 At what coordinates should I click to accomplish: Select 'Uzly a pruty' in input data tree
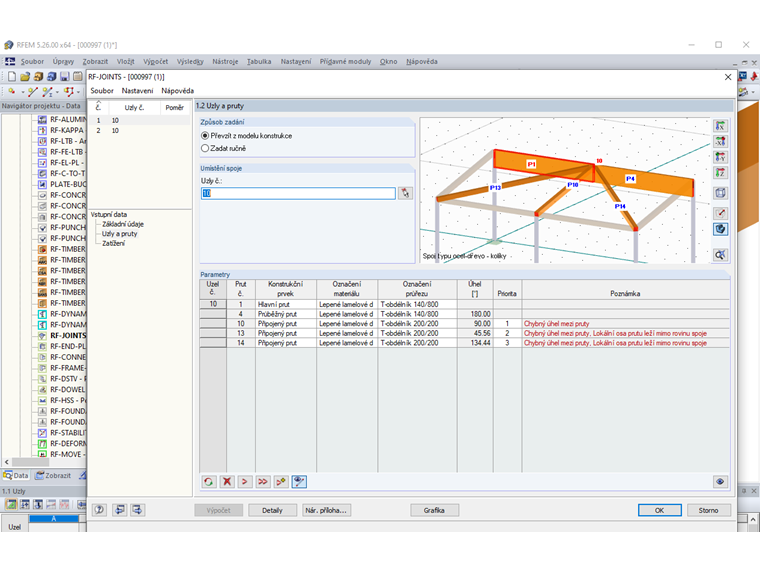click(x=120, y=234)
